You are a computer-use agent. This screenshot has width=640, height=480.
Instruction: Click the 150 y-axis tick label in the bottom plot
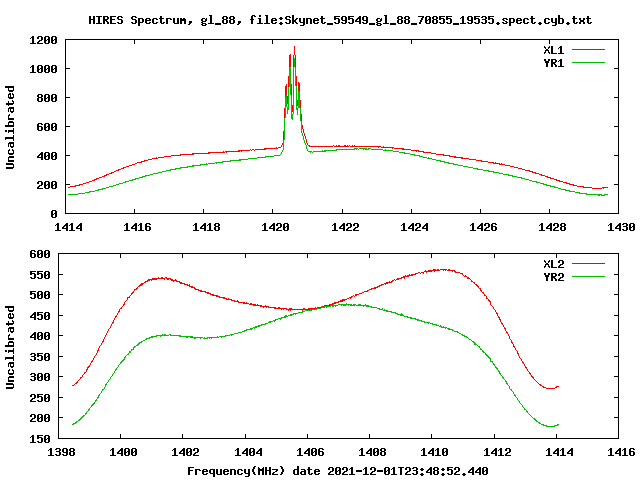[x=40, y=439]
